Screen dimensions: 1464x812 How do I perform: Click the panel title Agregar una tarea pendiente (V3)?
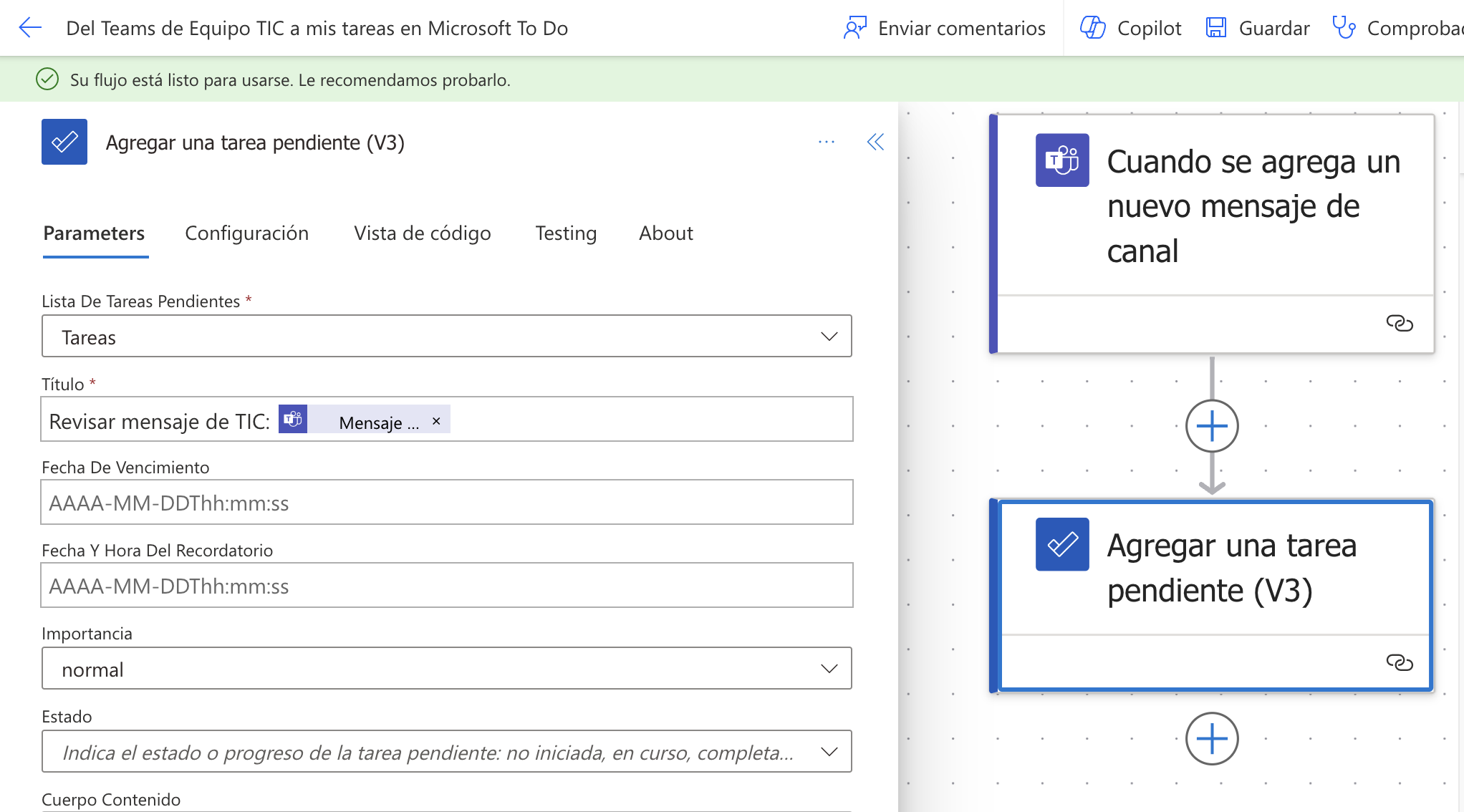tap(255, 142)
